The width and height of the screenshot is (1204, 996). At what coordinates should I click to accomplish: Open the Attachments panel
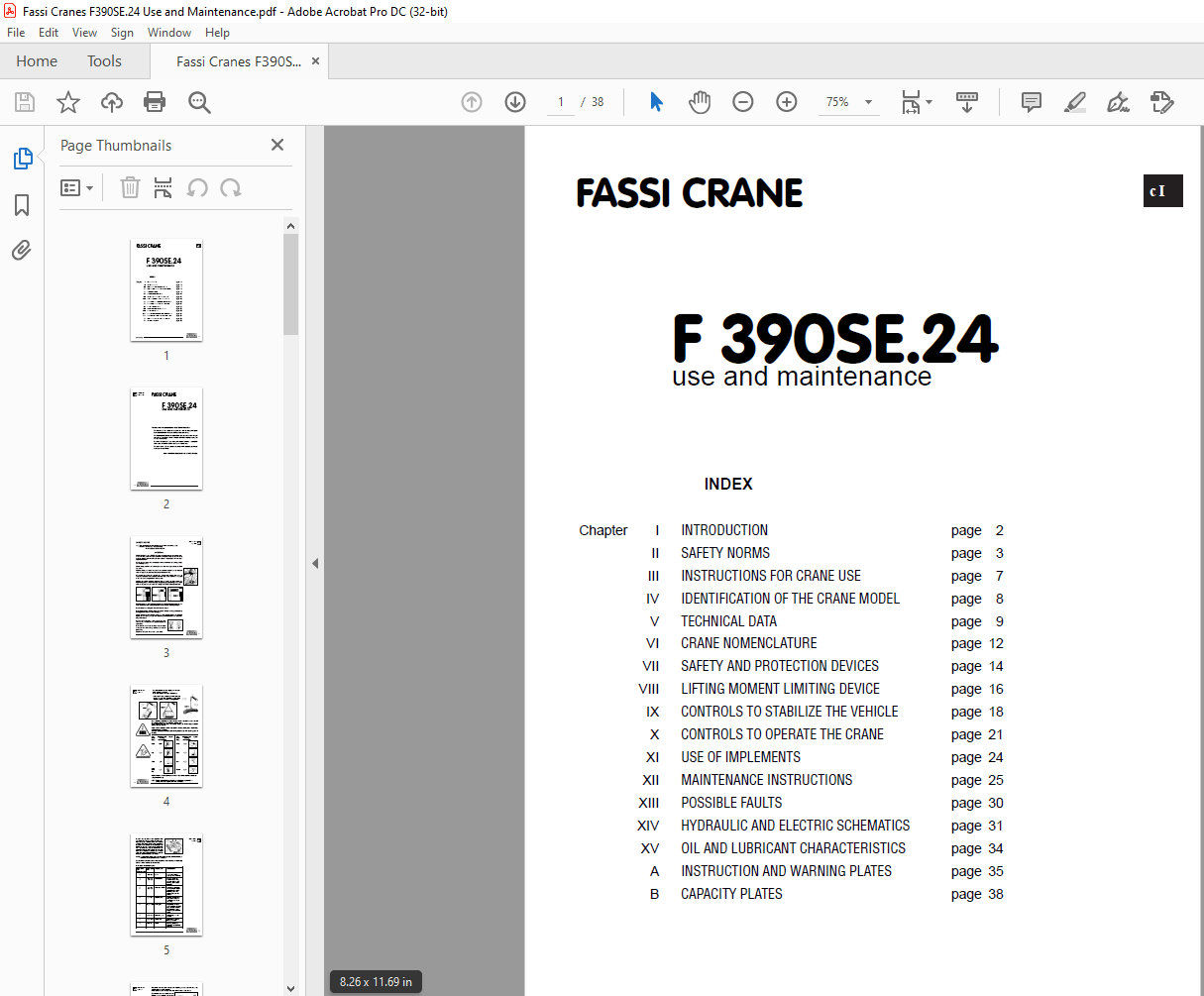[x=22, y=250]
